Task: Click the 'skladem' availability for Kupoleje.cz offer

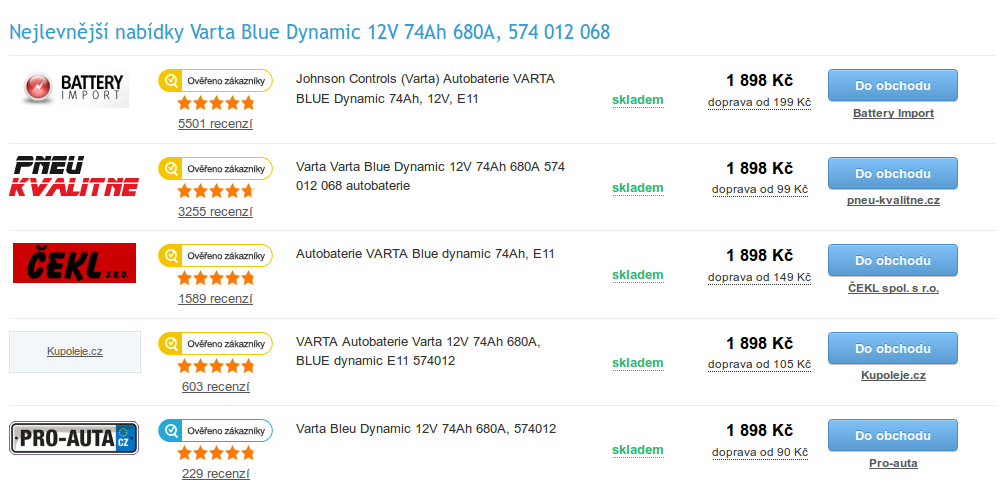Action: tap(637, 363)
